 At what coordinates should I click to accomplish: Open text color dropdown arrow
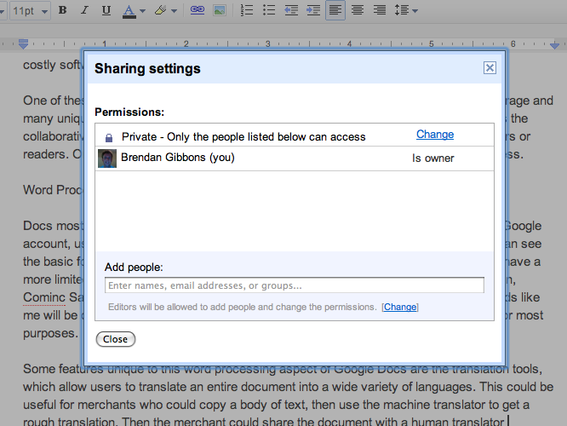point(142,11)
